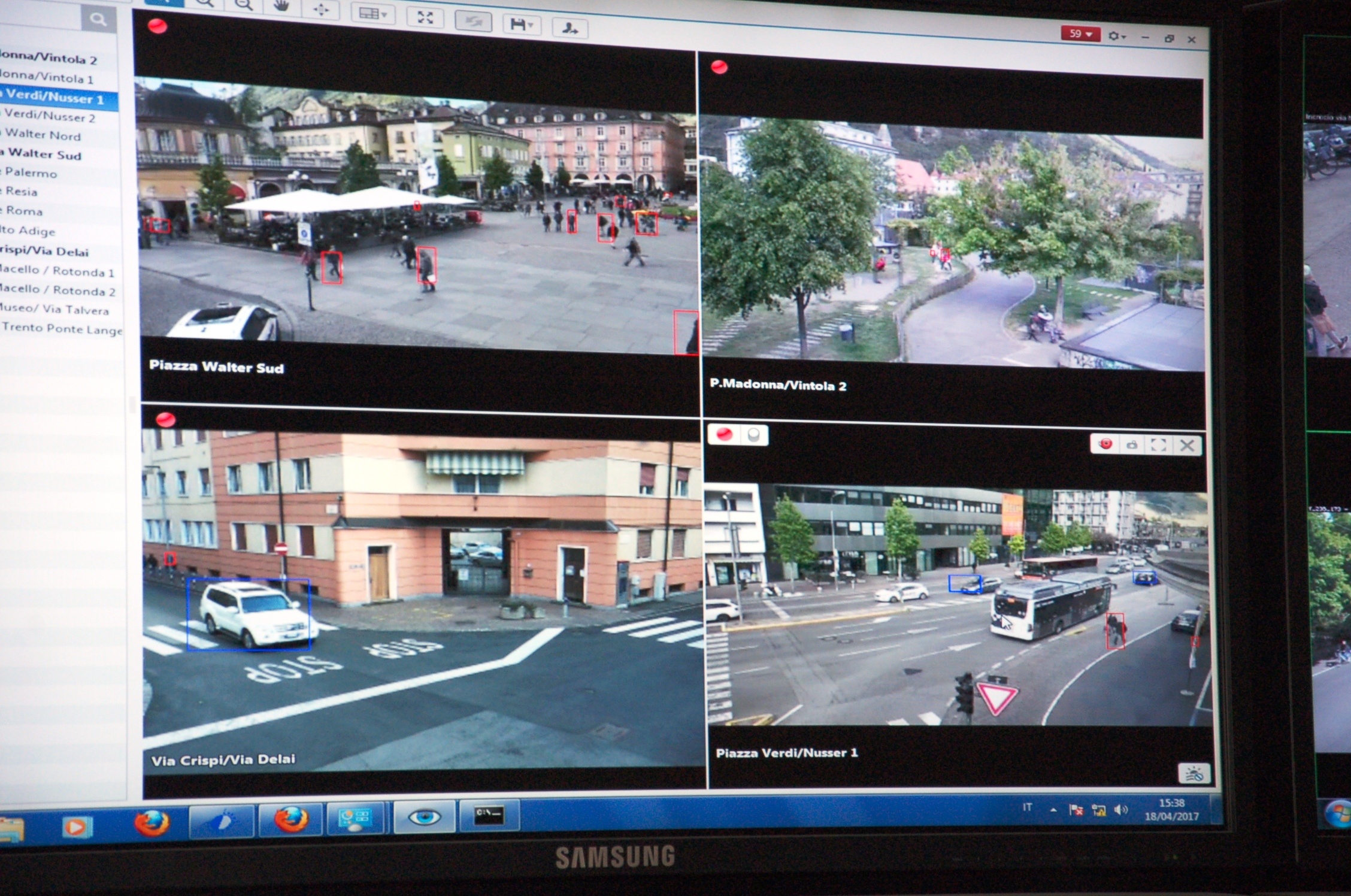Image resolution: width=1351 pixels, height=896 pixels.
Task: Select the hand pan tool
Action: pos(281,7)
